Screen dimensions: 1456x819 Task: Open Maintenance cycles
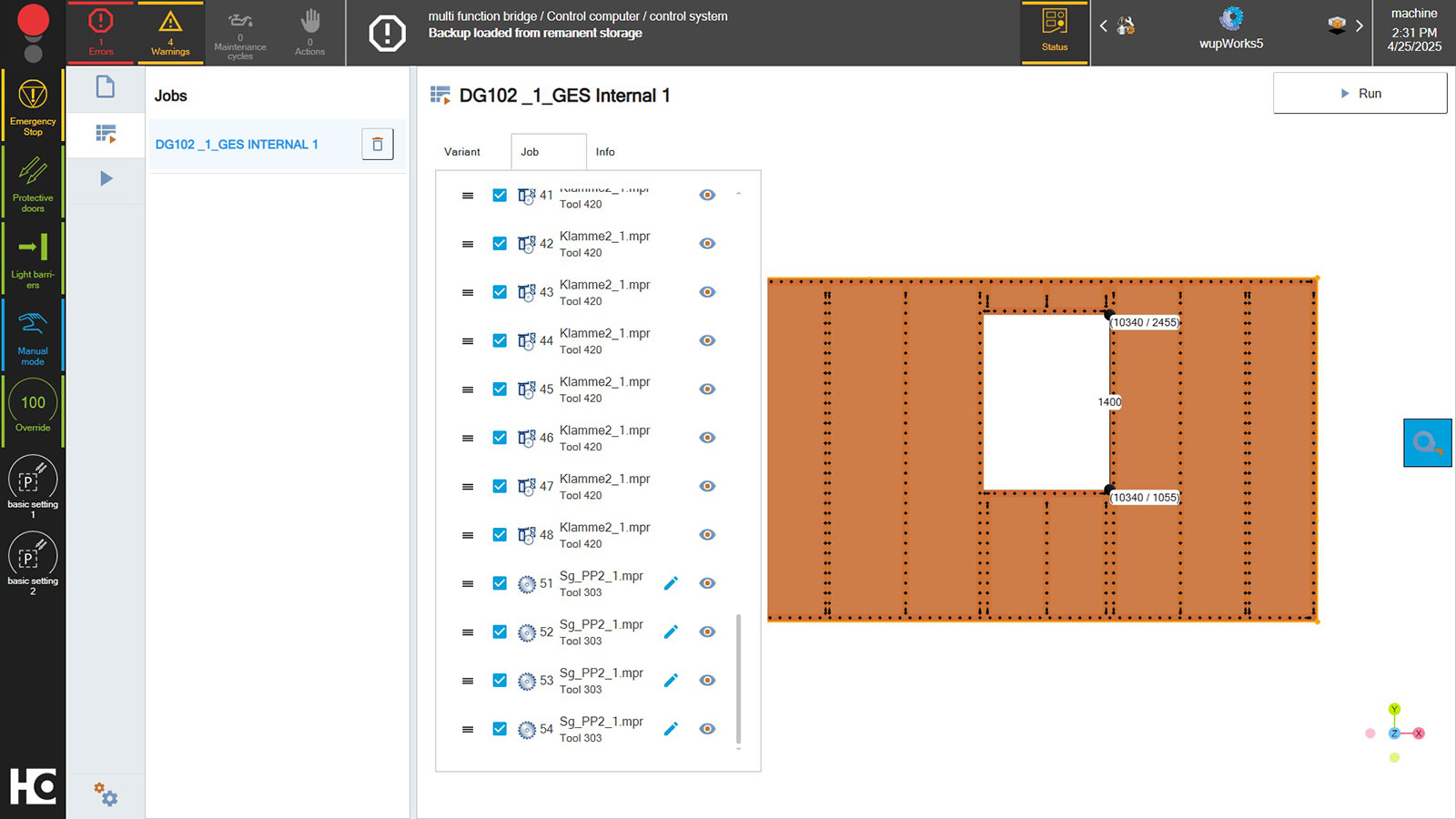point(240,33)
